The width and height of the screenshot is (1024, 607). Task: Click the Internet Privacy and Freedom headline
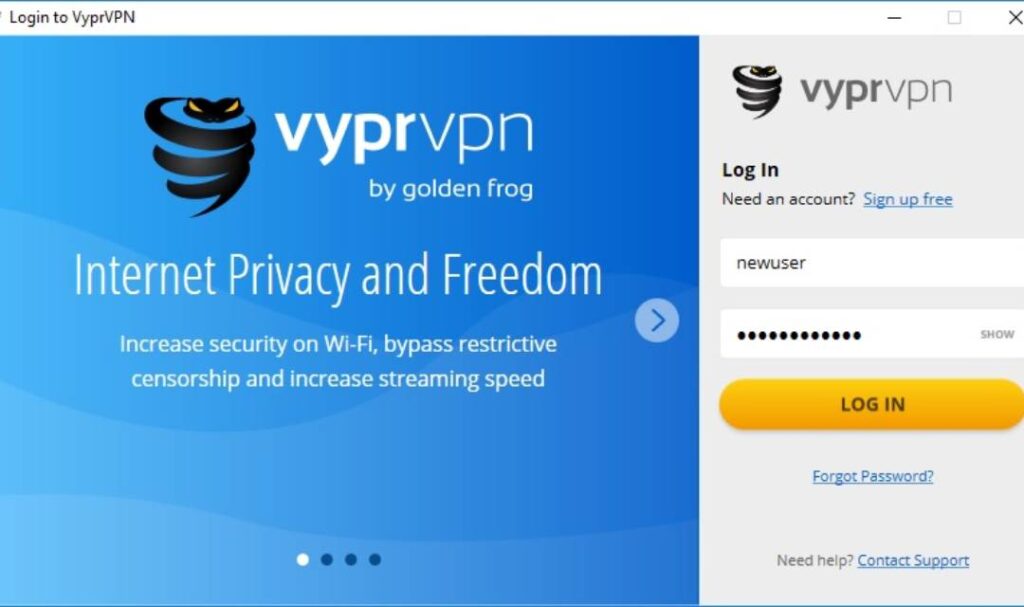click(338, 276)
